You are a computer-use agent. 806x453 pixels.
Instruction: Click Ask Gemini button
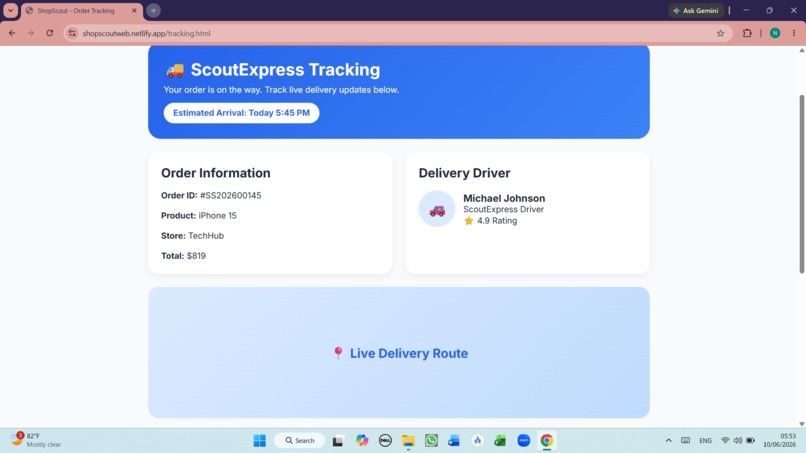click(696, 10)
